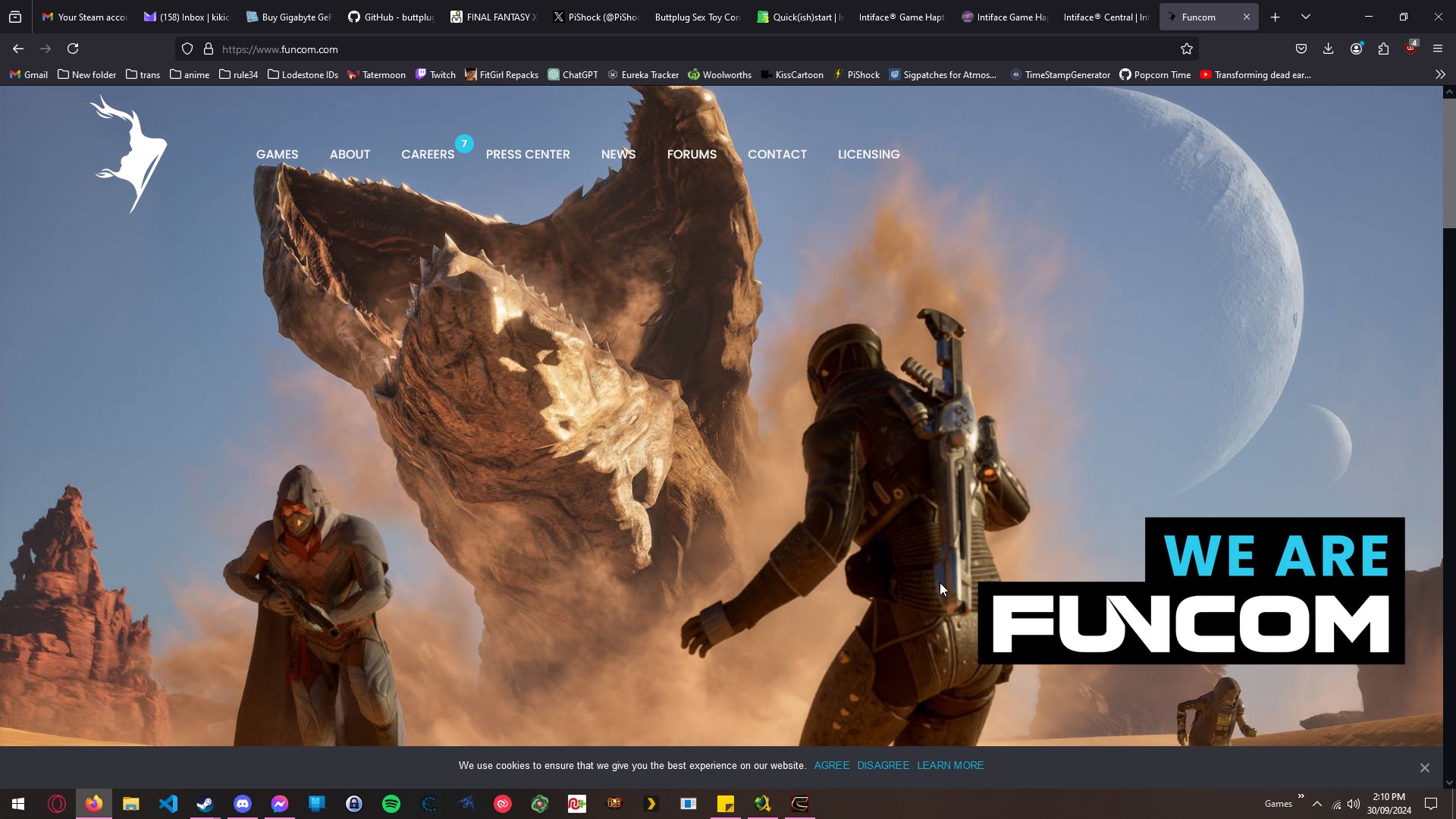The height and width of the screenshot is (819, 1456).
Task: Open the Firefox application hamburger menu
Action: [1438, 49]
